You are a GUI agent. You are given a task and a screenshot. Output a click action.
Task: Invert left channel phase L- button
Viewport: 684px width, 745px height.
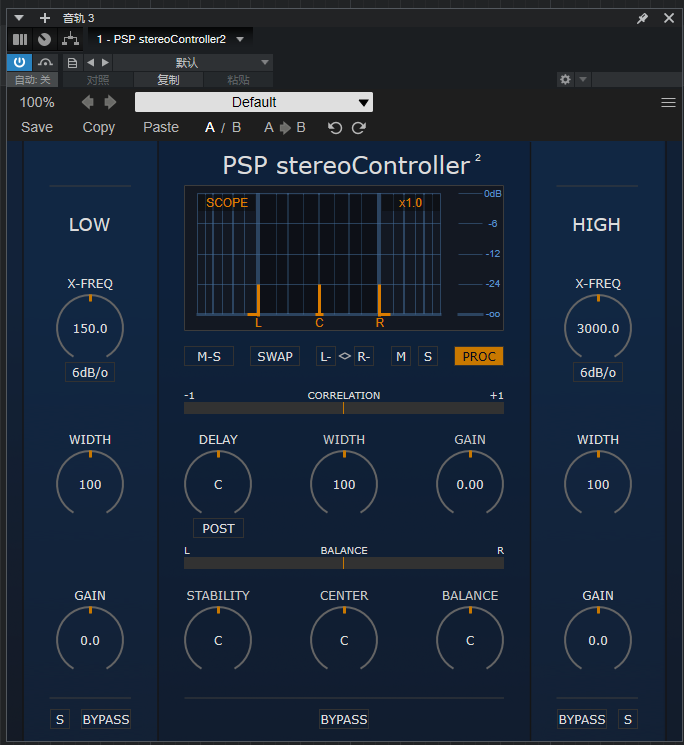tap(326, 356)
